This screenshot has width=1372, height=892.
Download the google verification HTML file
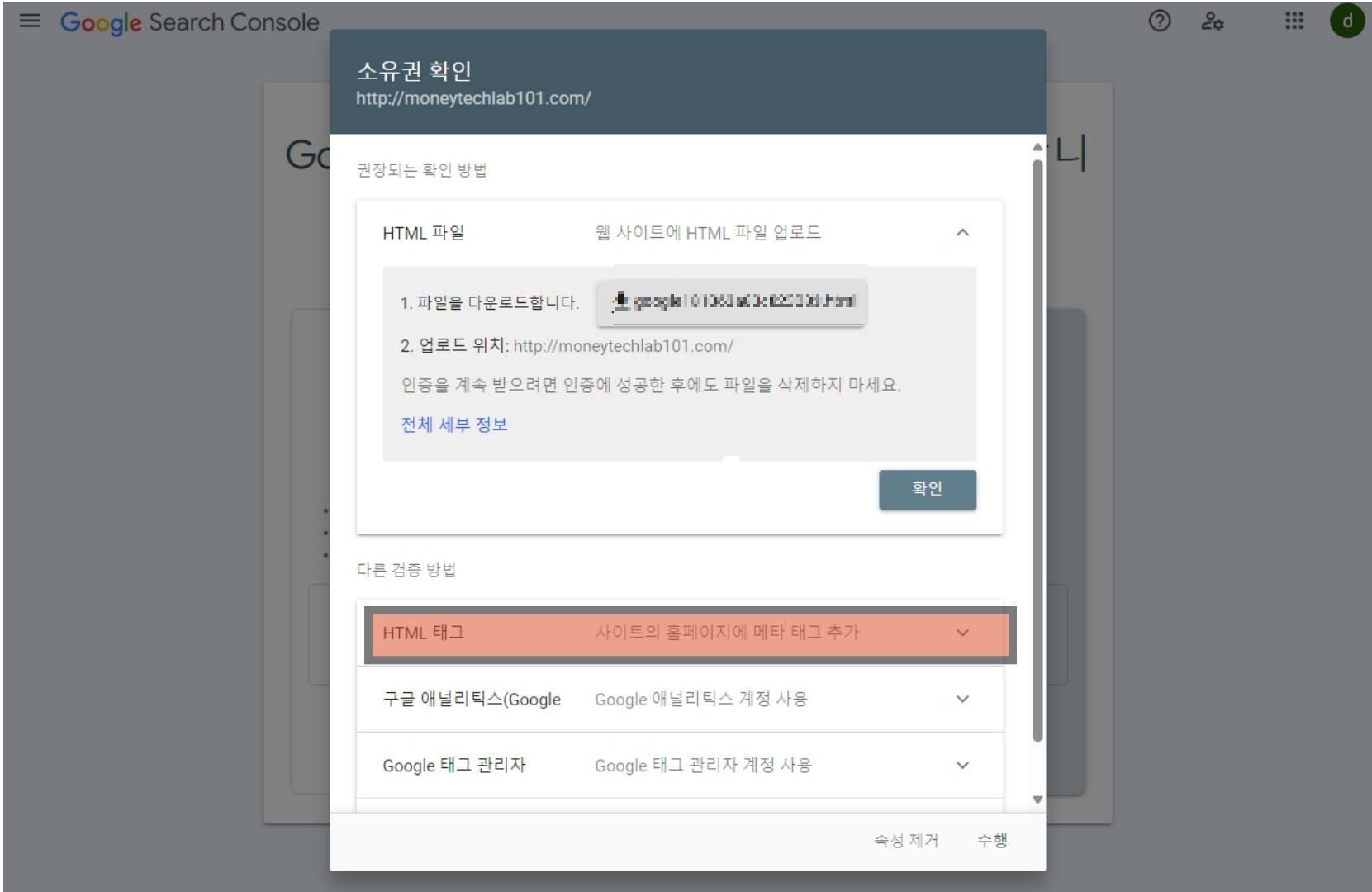coord(731,302)
